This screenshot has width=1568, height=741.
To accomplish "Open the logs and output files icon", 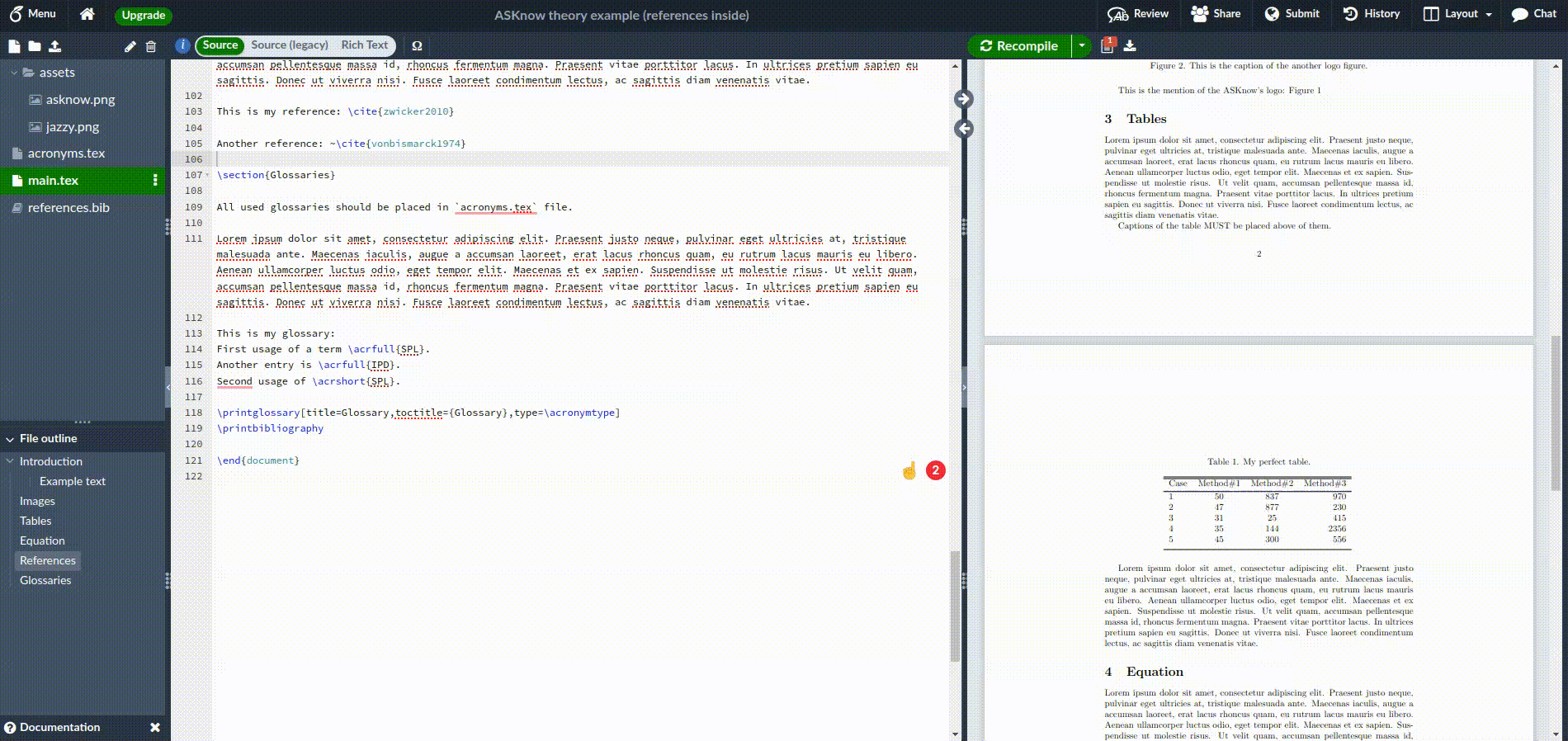I will 1108,46.
